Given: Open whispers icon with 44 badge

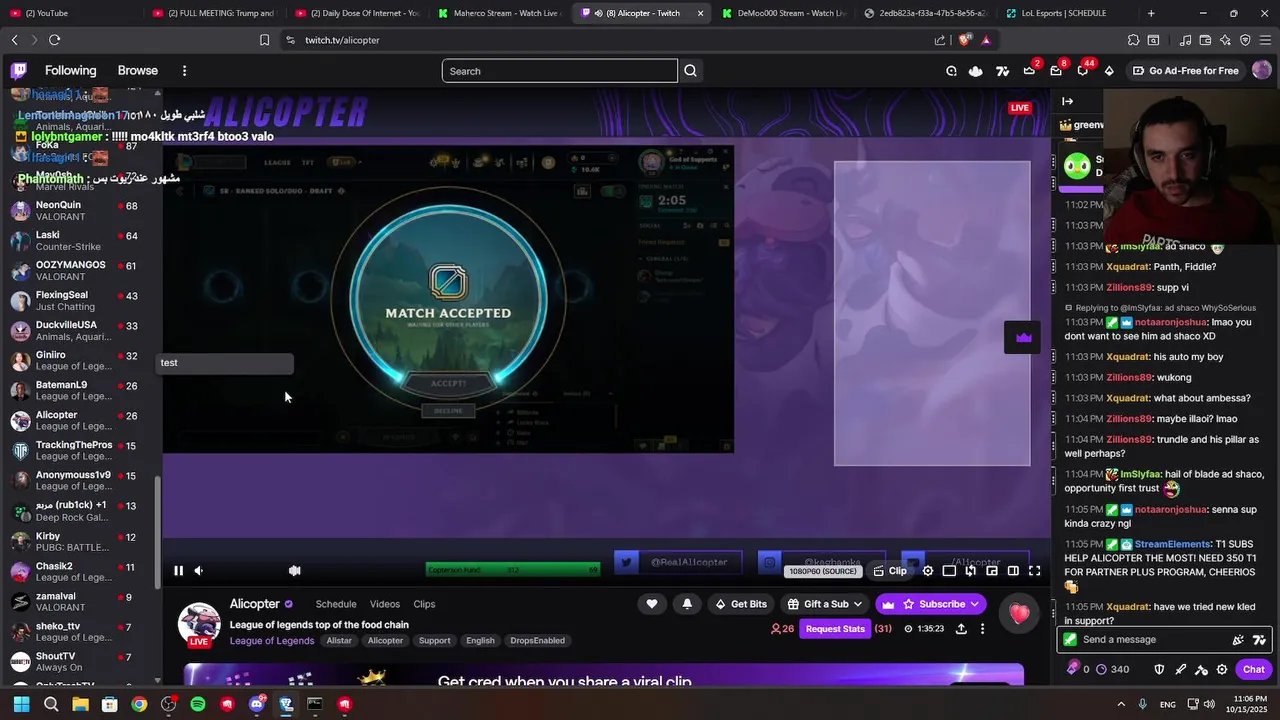Looking at the screenshot, I should click(x=1083, y=71).
